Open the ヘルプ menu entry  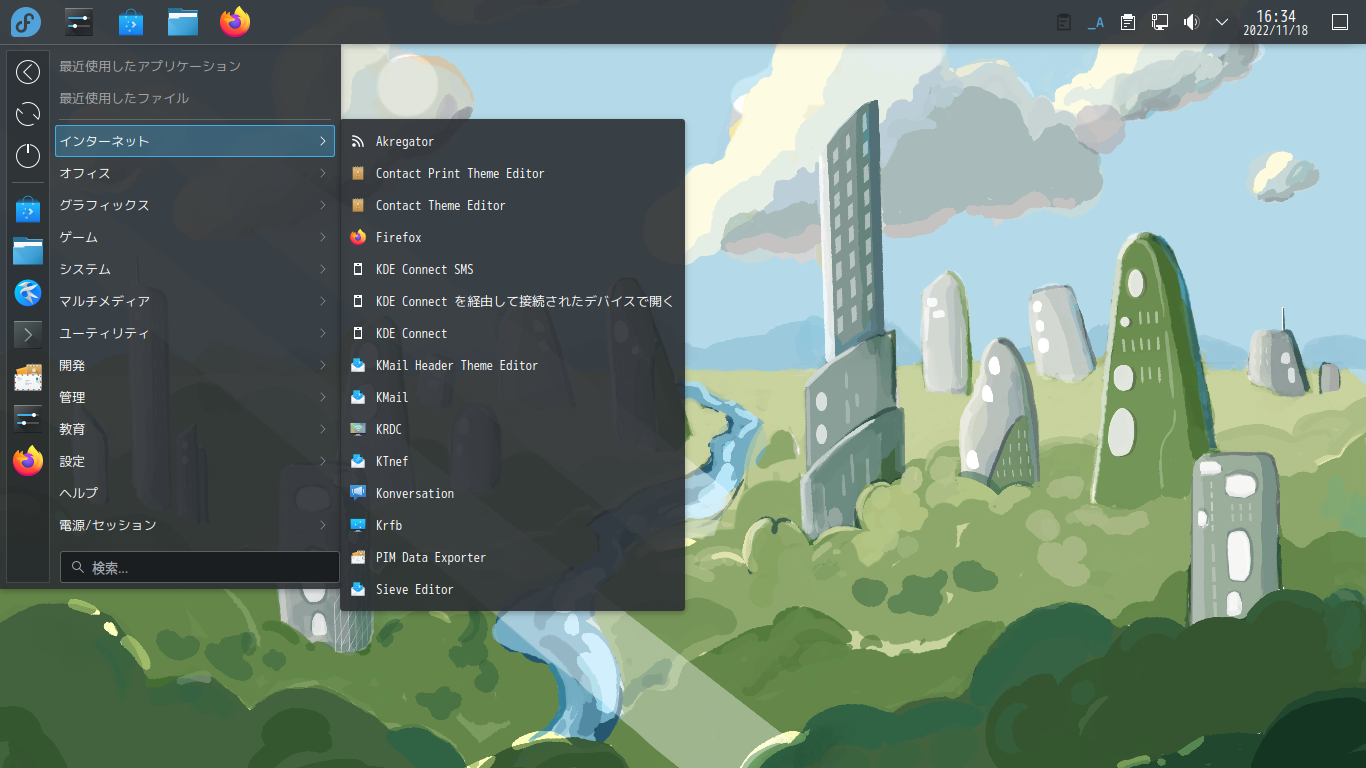coord(195,493)
